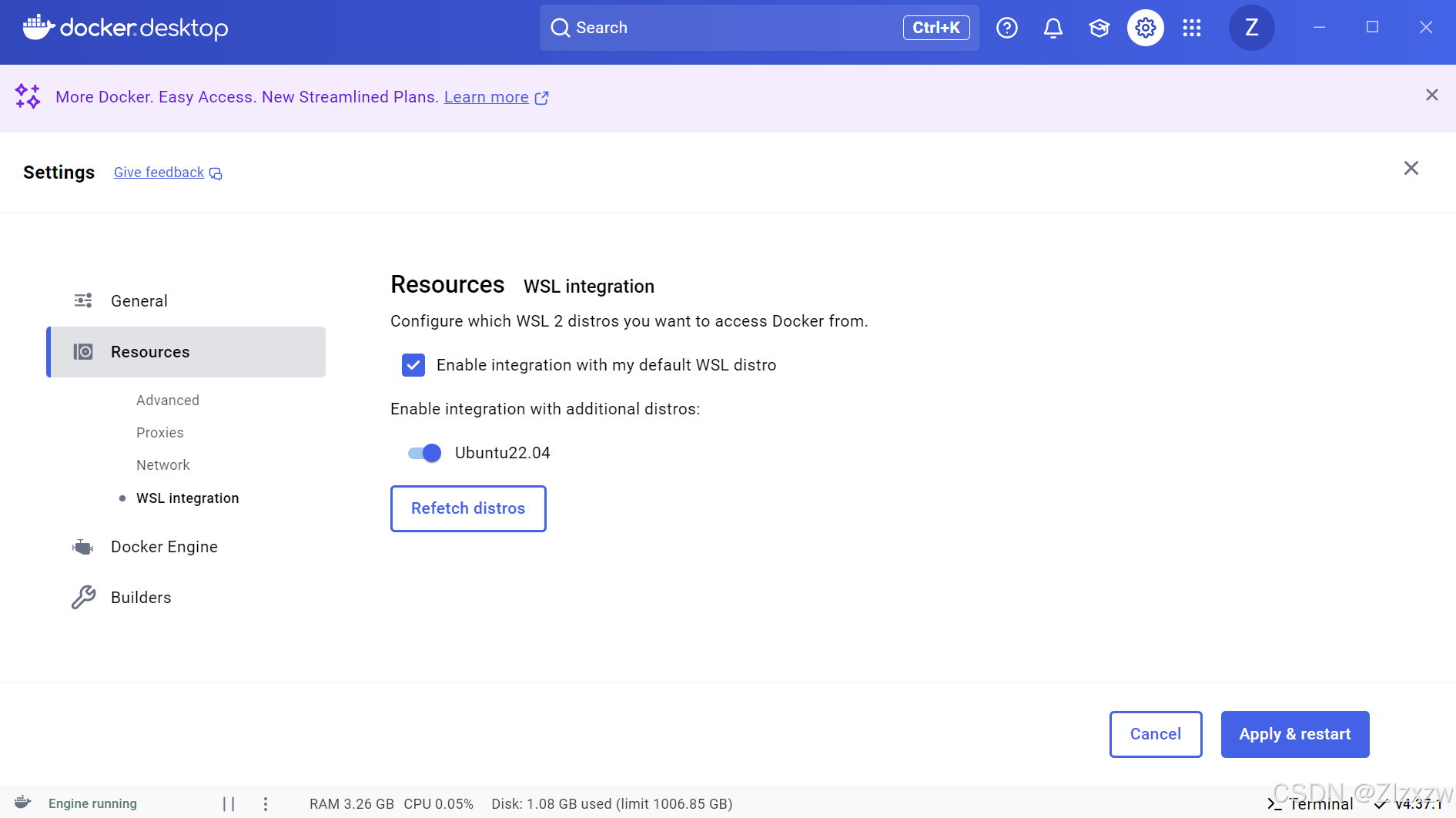This screenshot has width=1456, height=818.
Task: Click the WSL integration heading
Action: coord(589,287)
